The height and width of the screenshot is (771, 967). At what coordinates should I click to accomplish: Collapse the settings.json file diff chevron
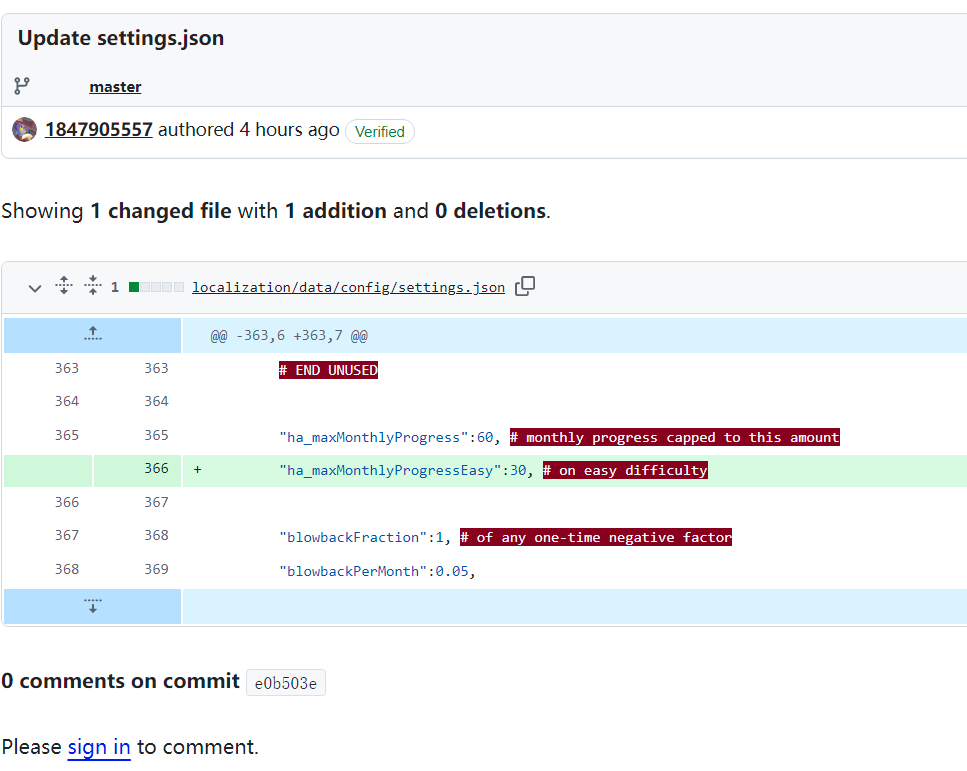click(35, 288)
